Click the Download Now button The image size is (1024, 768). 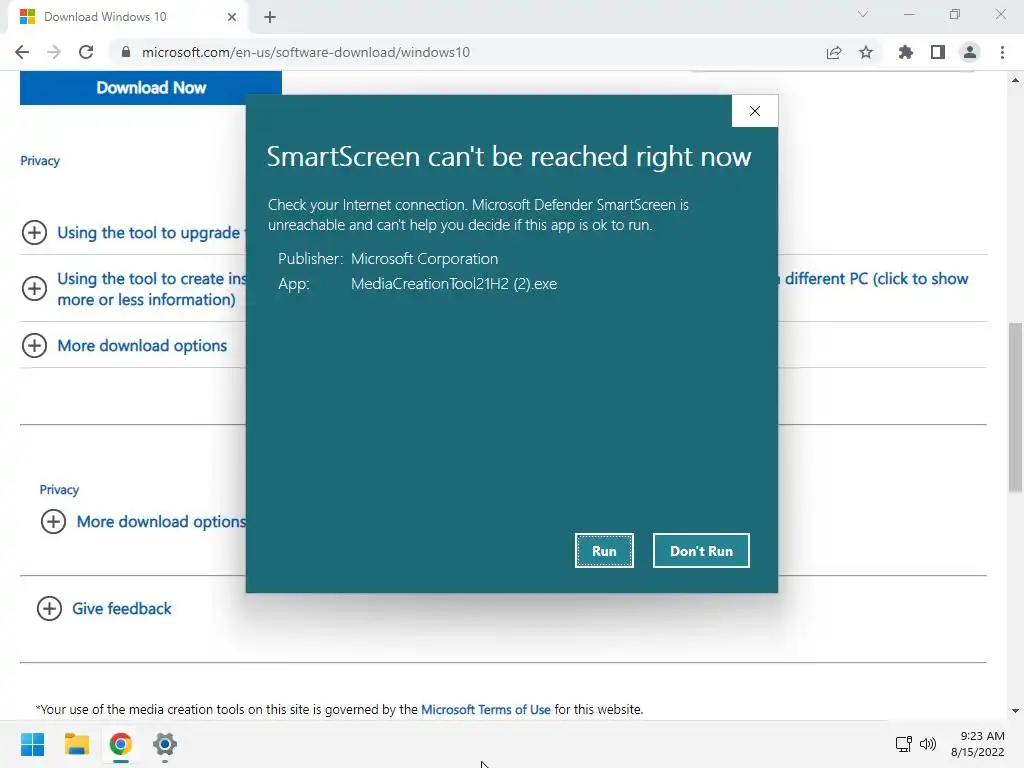[151, 88]
